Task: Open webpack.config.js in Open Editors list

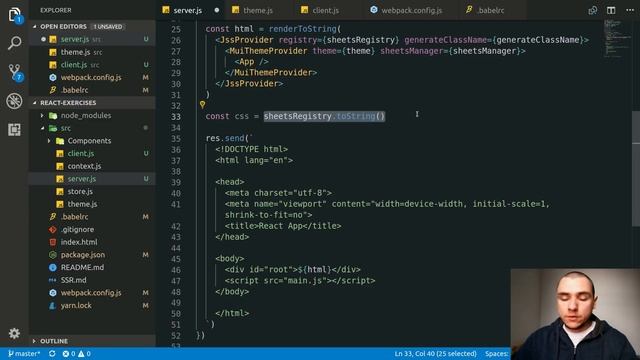Action: pyautogui.click(x=91, y=78)
